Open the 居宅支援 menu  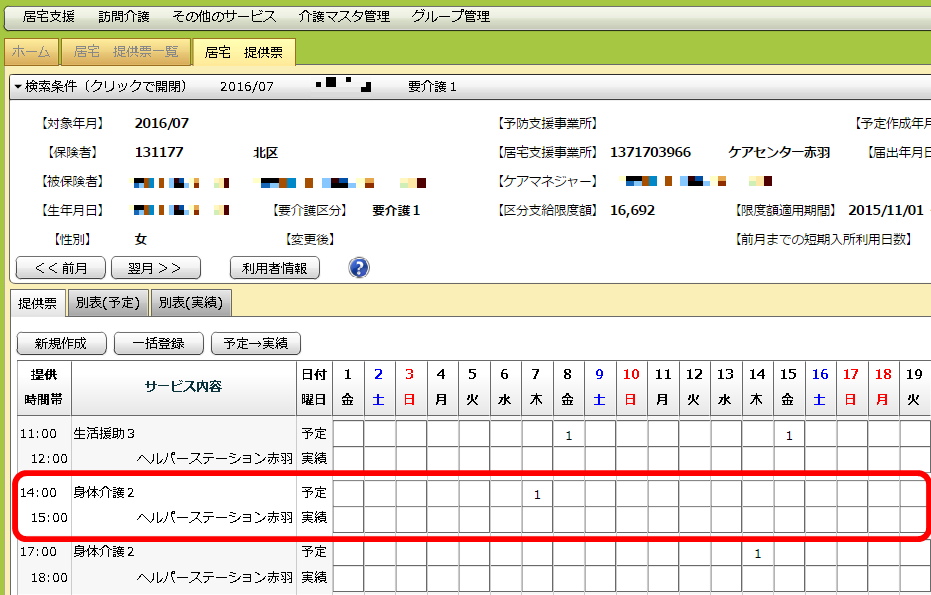[48, 16]
